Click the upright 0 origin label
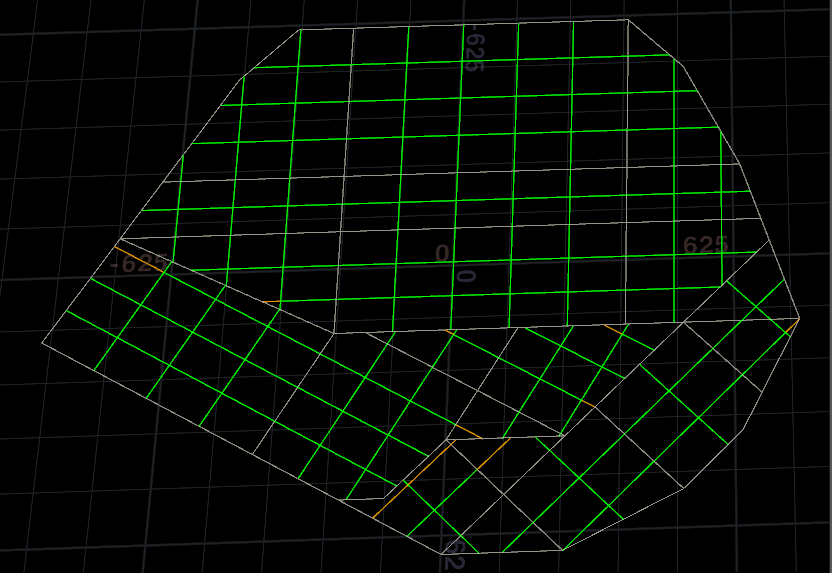 (x=442, y=254)
